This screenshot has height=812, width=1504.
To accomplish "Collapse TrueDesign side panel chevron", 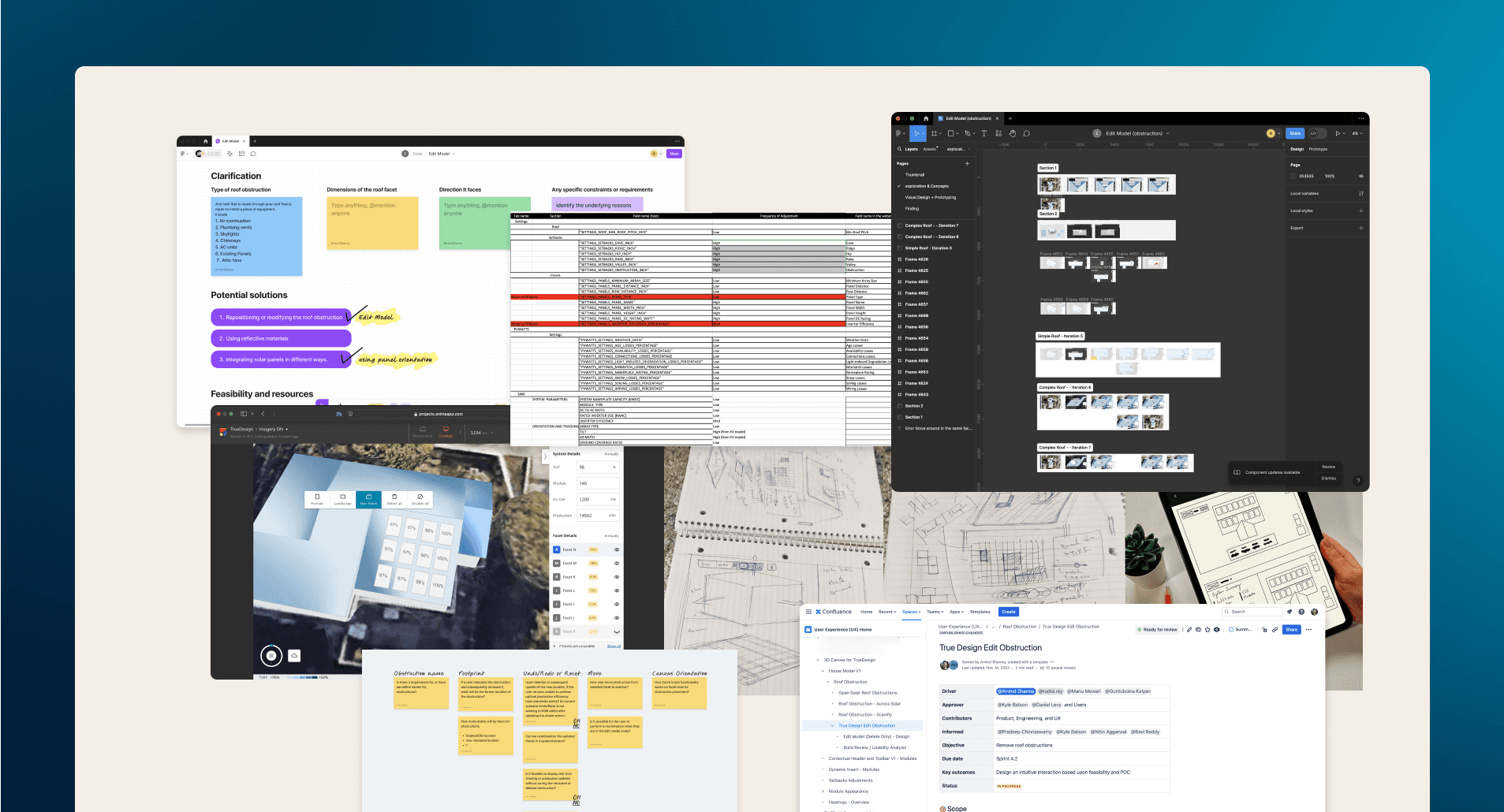I will pos(545,456).
